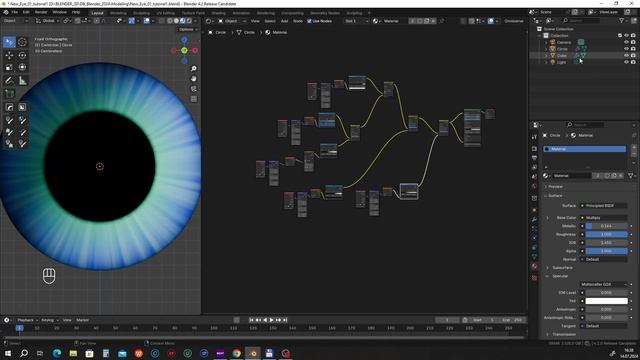This screenshot has width=640, height=360.
Task: Switch perspective/orthographic grid icon in viewport
Action: pyautogui.click(x=194, y=99)
